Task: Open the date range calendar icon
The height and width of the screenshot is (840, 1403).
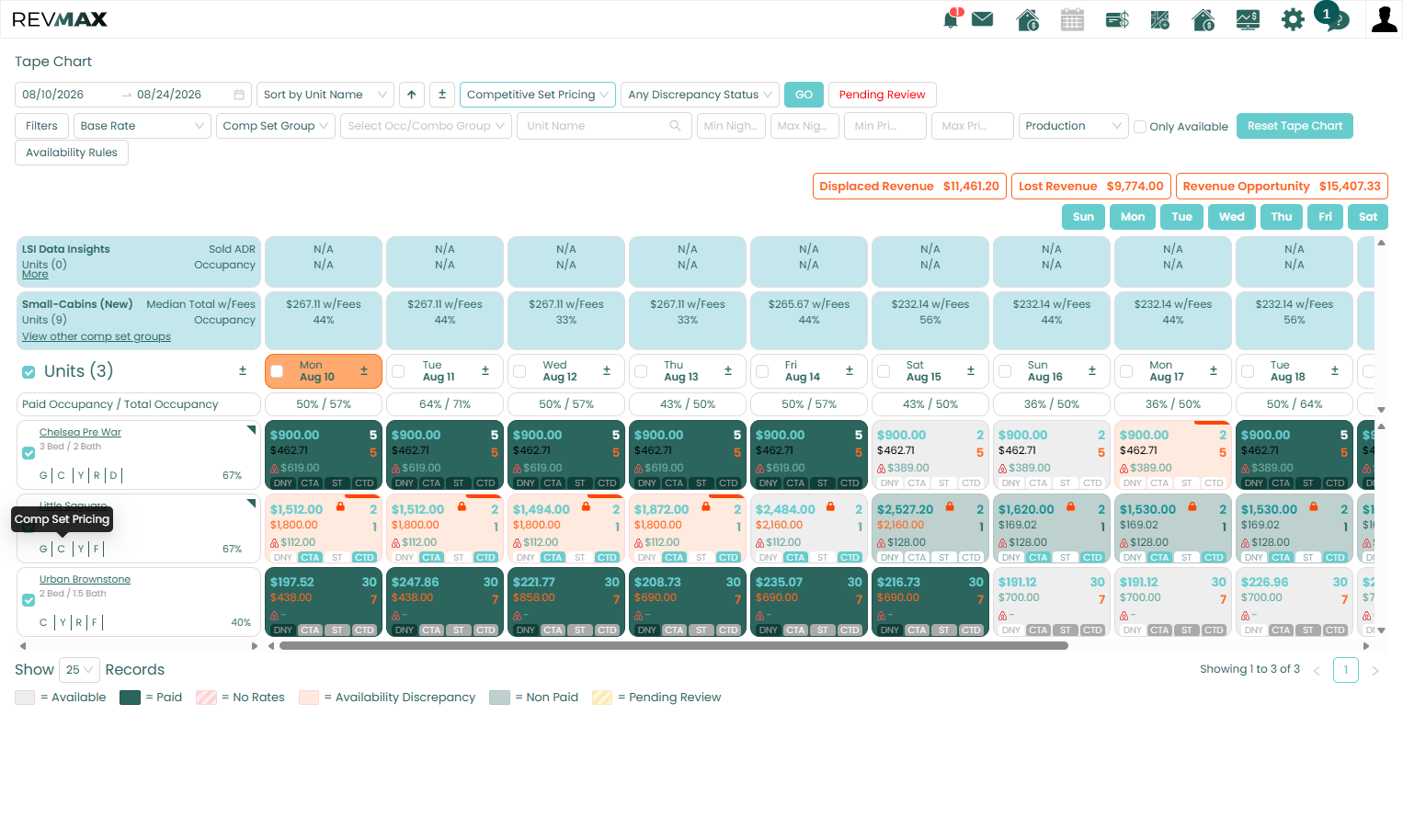Action: click(239, 95)
